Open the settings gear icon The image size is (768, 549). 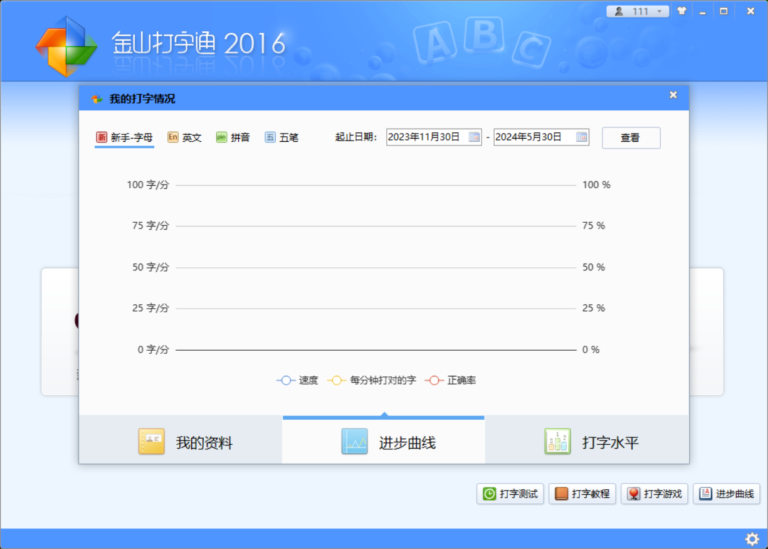coord(752,539)
